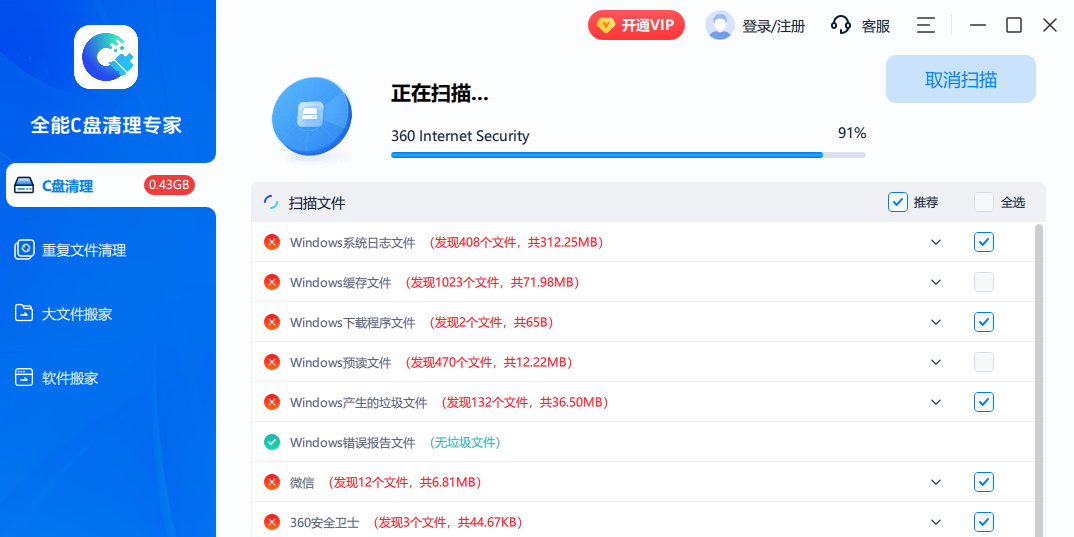This screenshot has width=1074, height=537.
Task: Click the app logo in sidebar
Action: point(106,57)
